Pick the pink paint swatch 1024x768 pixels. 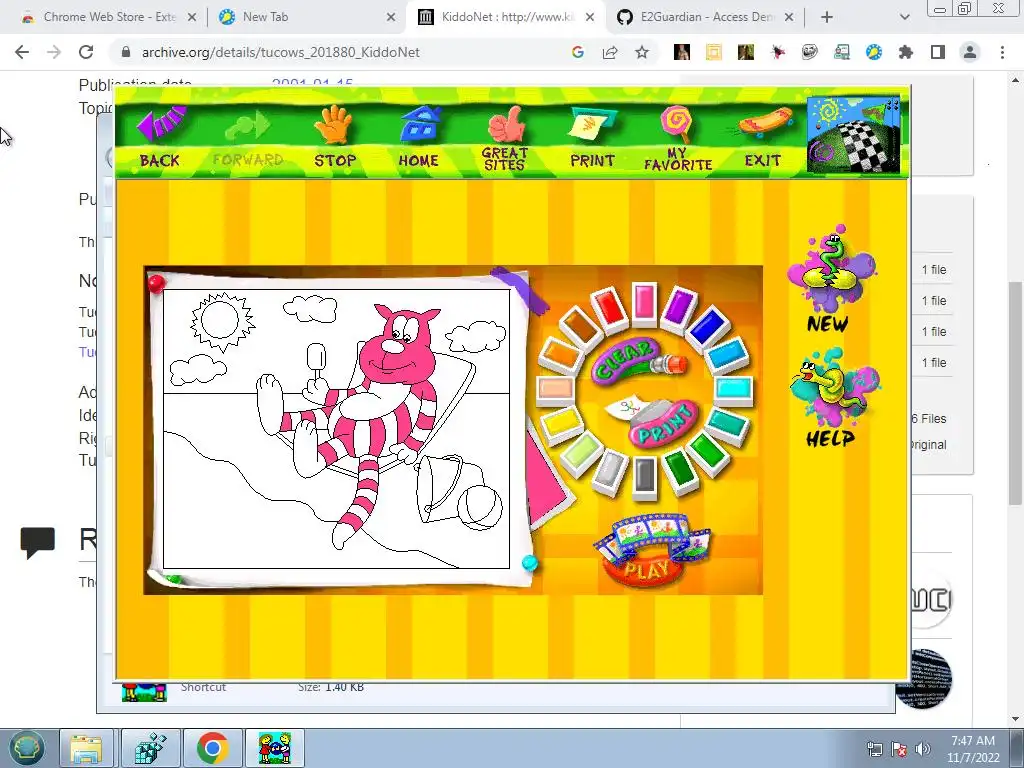pyautogui.click(x=645, y=302)
